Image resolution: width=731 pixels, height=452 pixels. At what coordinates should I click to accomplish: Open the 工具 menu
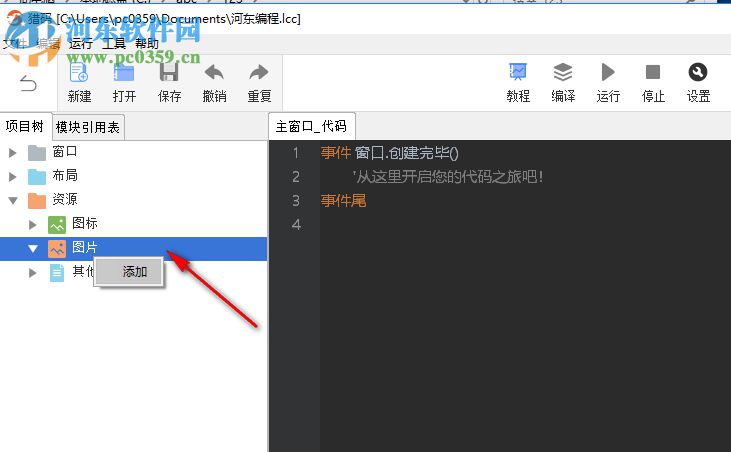tap(114, 43)
